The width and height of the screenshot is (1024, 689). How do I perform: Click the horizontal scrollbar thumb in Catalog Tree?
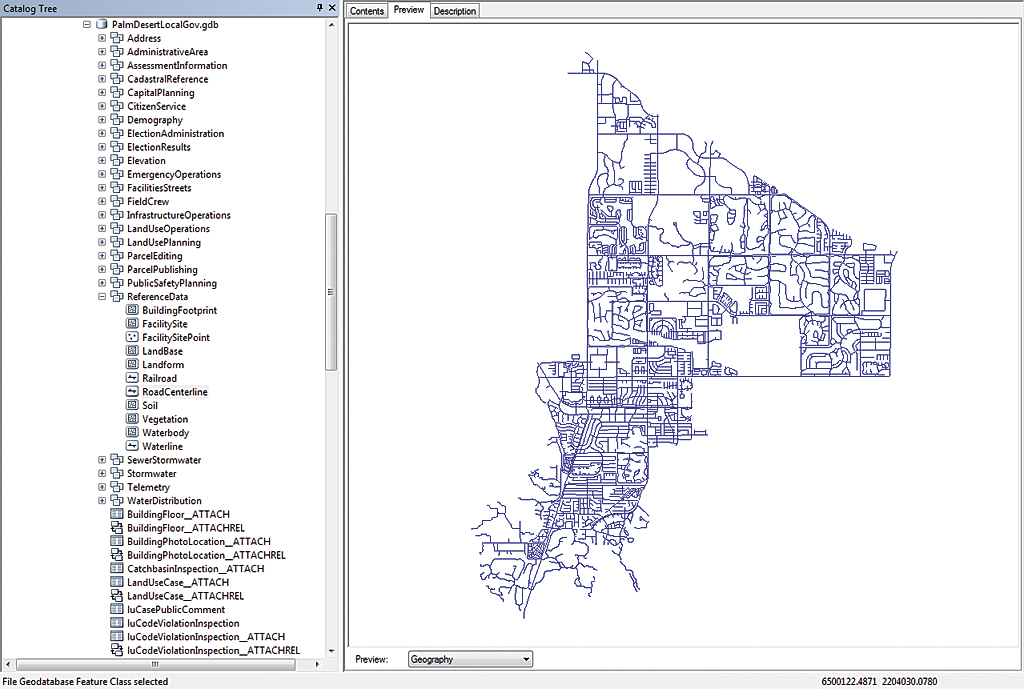155,664
